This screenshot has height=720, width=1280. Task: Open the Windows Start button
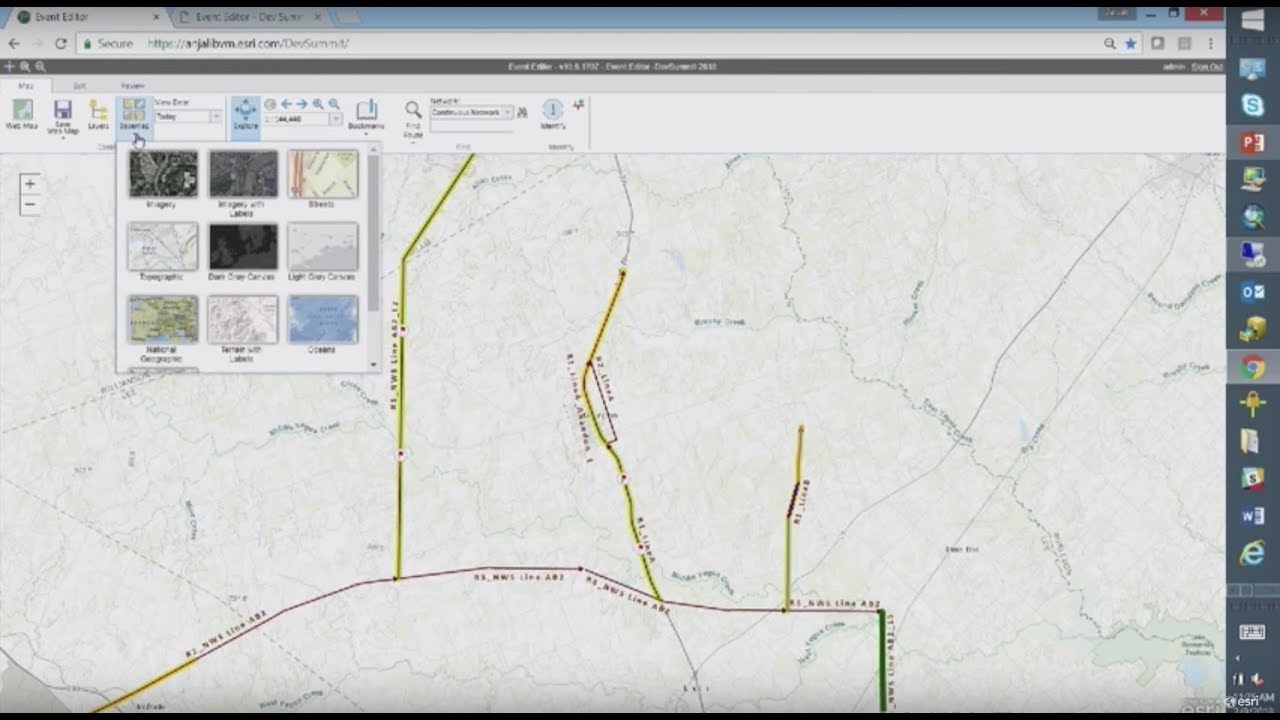1253,20
